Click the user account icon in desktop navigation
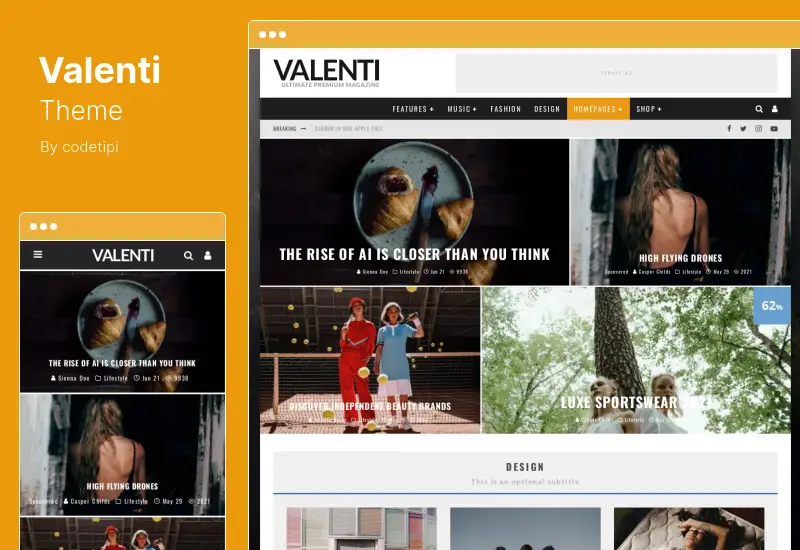 [x=774, y=109]
